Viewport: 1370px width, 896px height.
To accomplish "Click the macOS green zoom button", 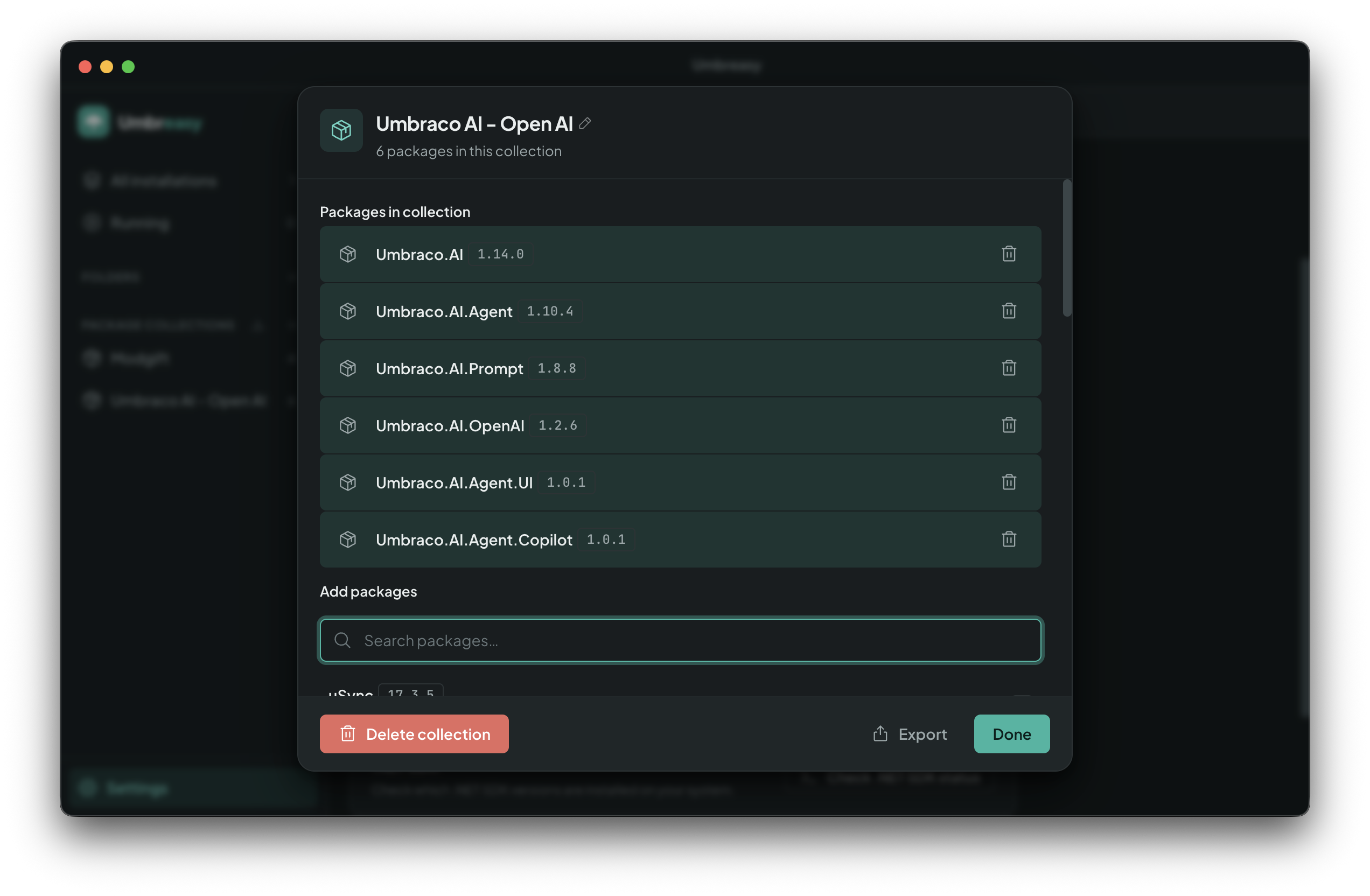I will coord(128,67).
